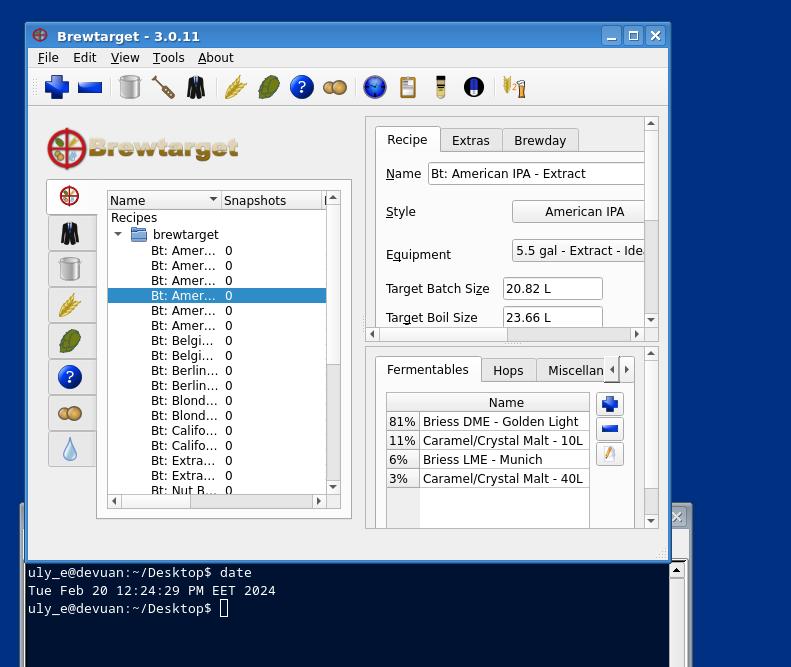Viewport: 791px width, 667px height.
Task: Add a fermentable with the plus button
Action: (610, 404)
